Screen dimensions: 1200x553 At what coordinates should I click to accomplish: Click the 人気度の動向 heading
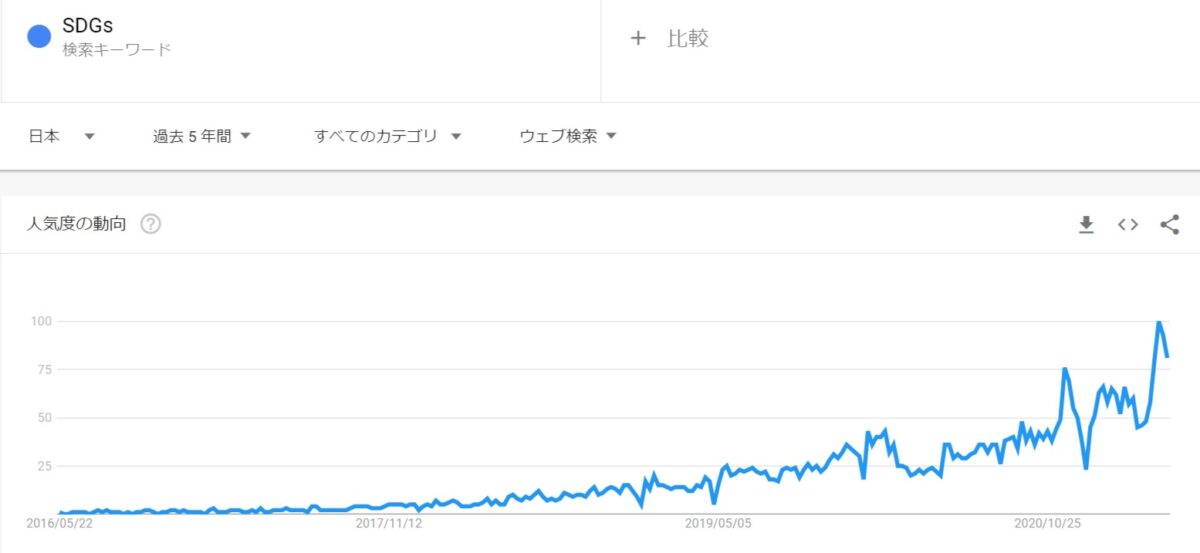coord(77,224)
